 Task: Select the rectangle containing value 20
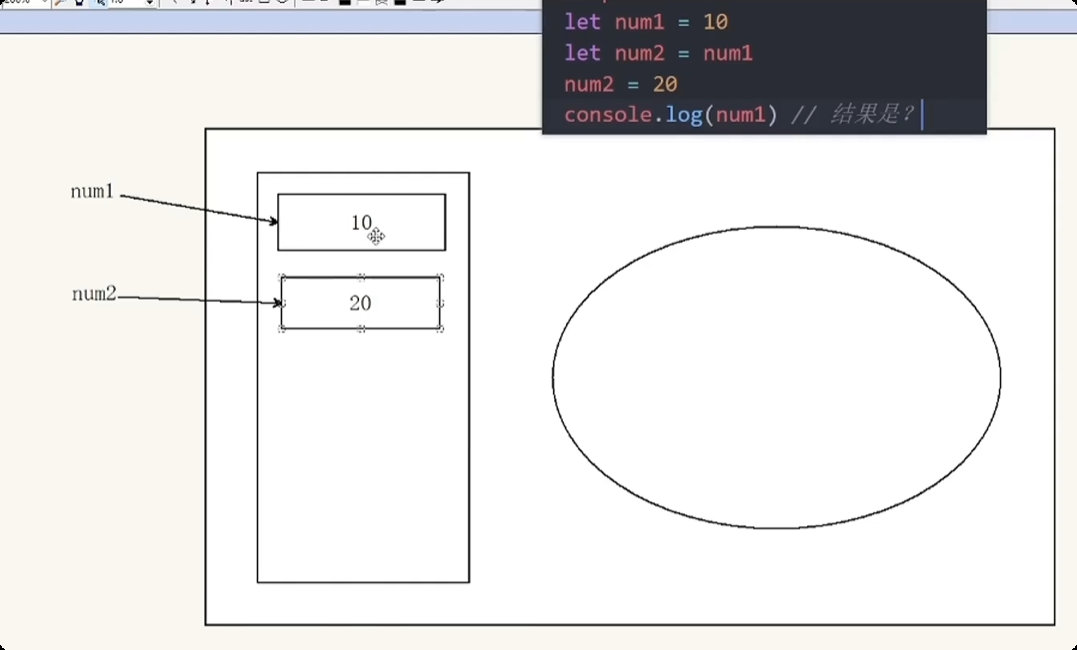pos(361,303)
